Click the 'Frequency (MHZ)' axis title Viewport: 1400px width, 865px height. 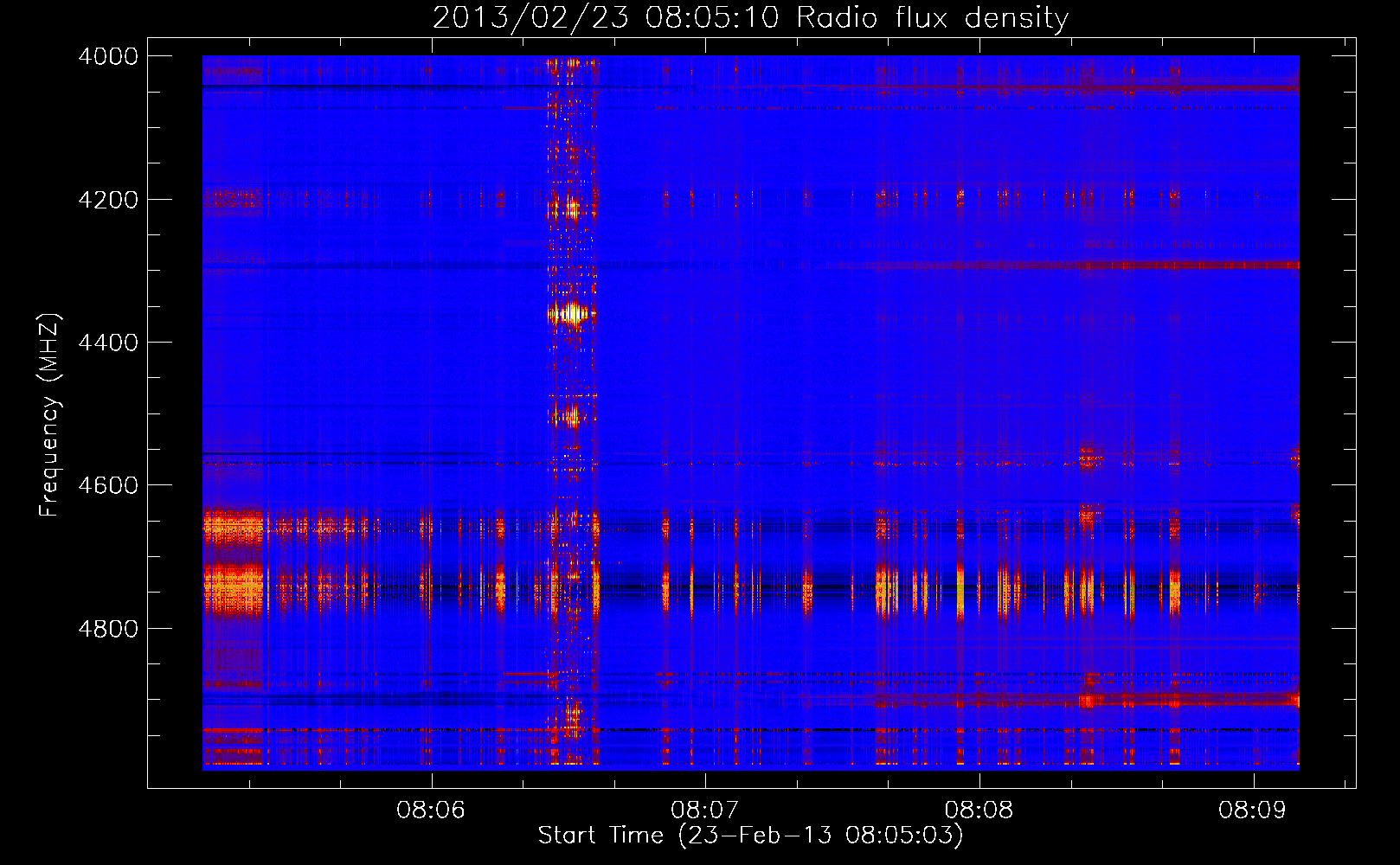tap(50, 415)
